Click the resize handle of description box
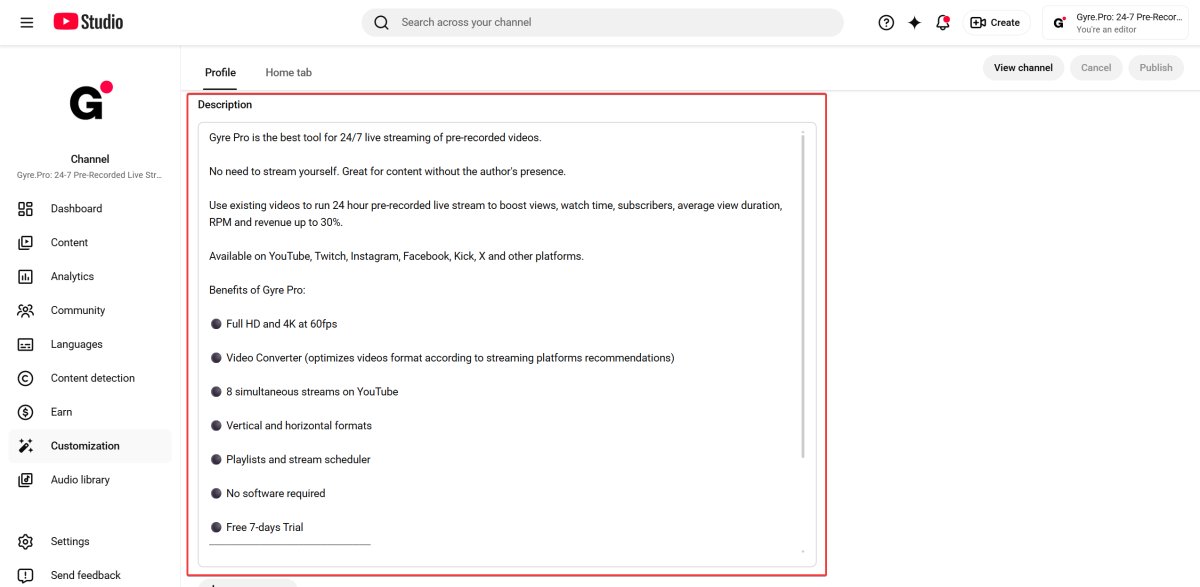The height and width of the screenshot is (587, 1200). coord(803,551)
